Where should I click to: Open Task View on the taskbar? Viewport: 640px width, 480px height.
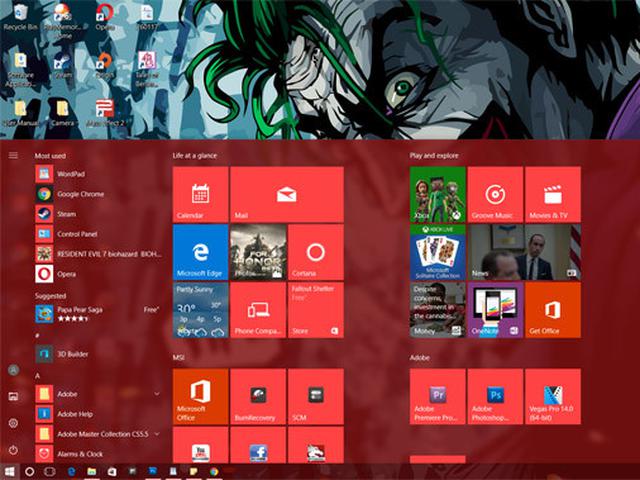[x=50, y=472]
